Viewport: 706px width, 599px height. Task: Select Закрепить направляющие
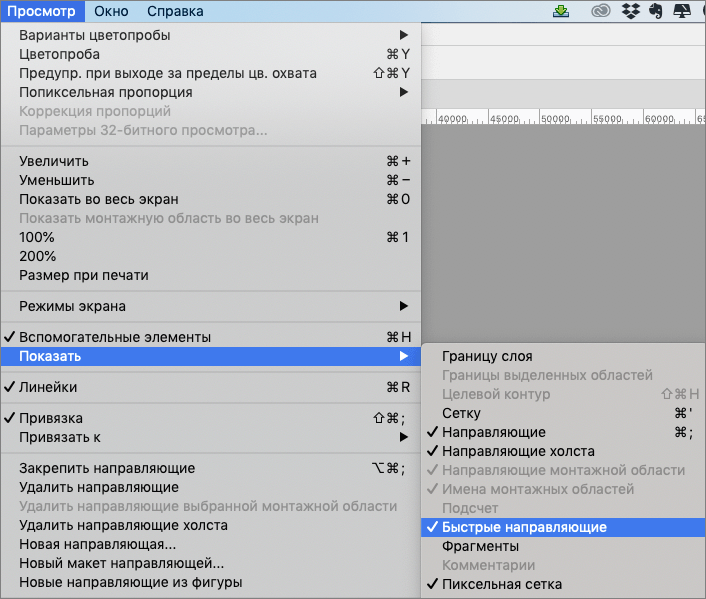click(211, 468)
